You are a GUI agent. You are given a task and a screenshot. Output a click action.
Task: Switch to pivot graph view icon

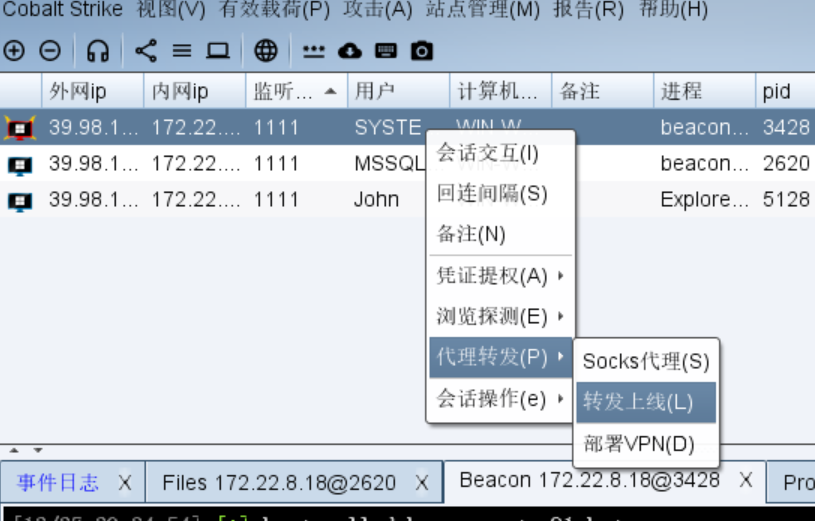pyautogui.click(x=146, y=51)
